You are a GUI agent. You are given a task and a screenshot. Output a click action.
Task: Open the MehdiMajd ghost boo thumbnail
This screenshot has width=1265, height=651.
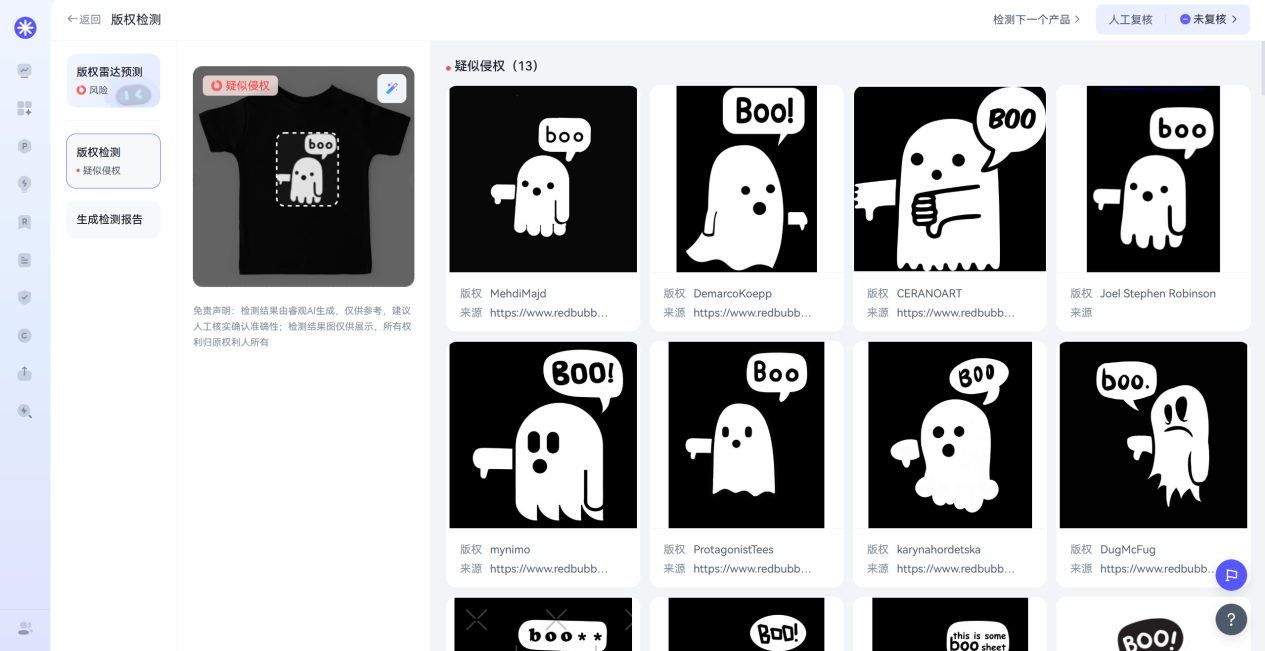click(x=543, y=179)
